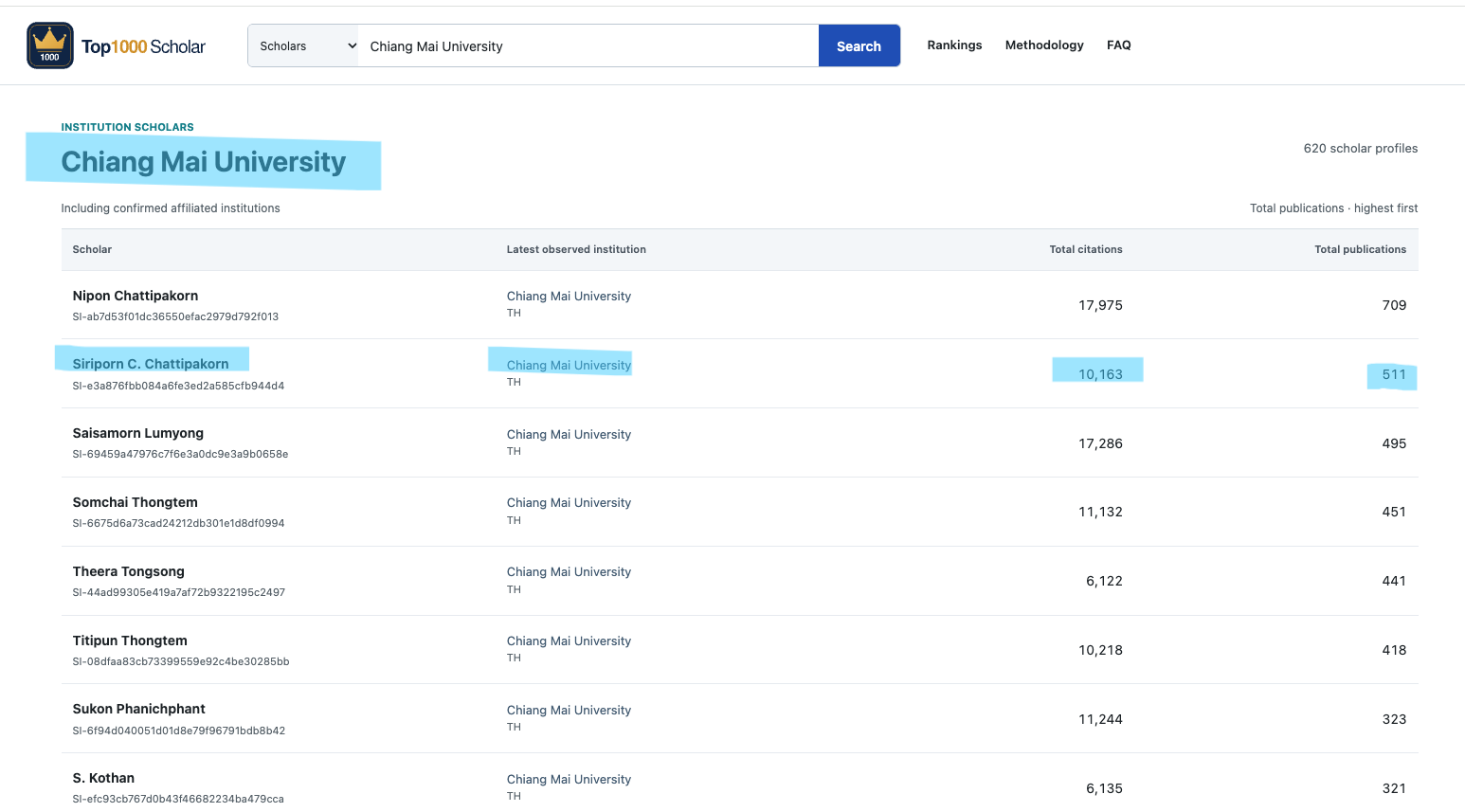The width and height of the screenshot is (1465, 812).
Task: Open Nipon Chattipakorn's scholar profile
Action: point(136,296)
